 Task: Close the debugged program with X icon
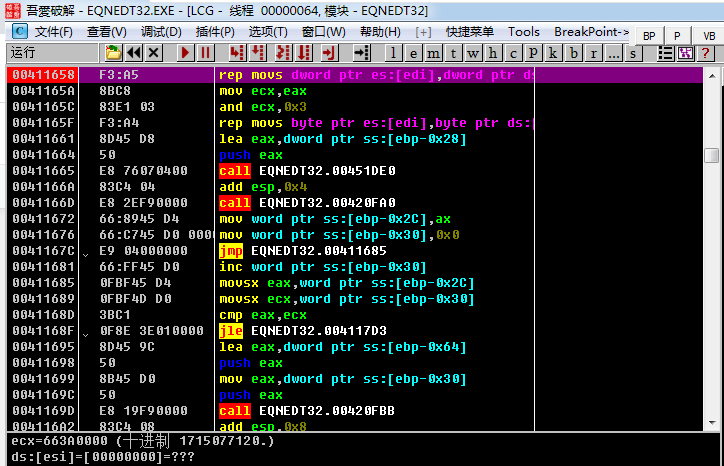click(x=154, y=53)
